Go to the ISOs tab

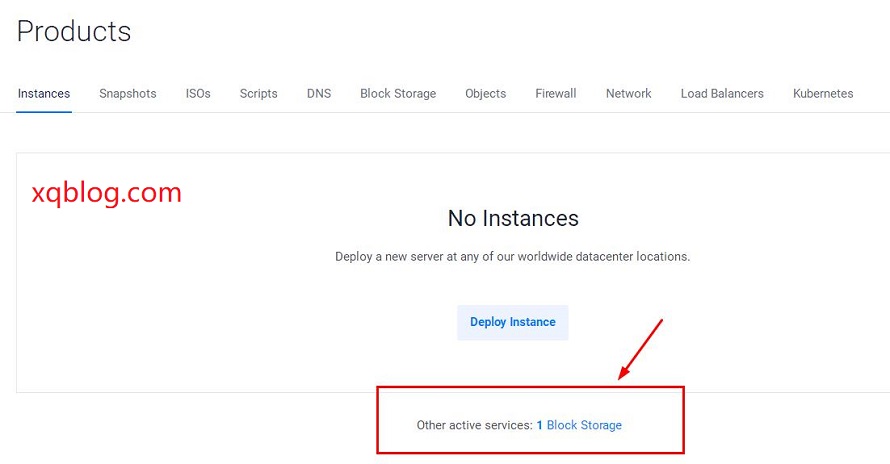(198, 94)
